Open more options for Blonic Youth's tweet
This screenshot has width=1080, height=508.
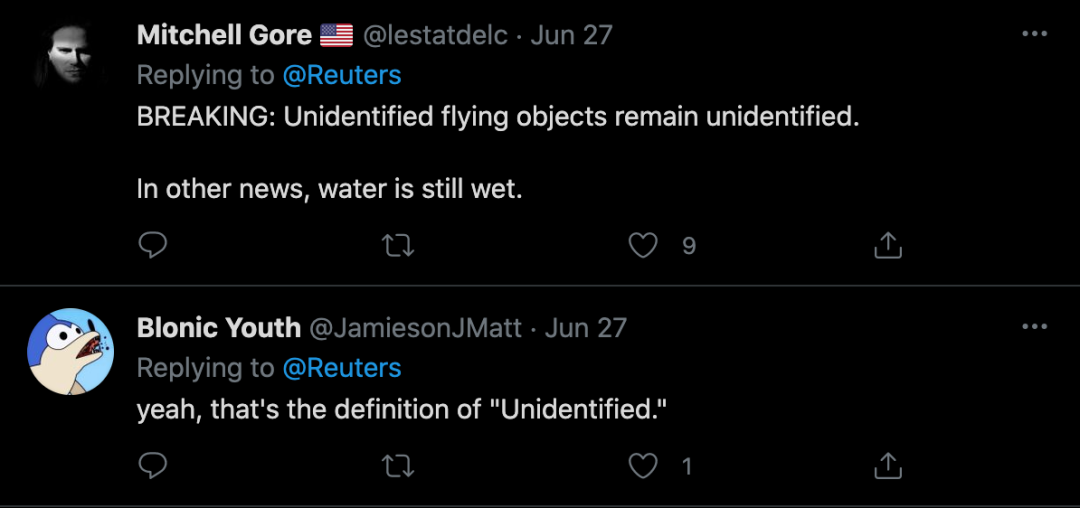coord(1034,327)
